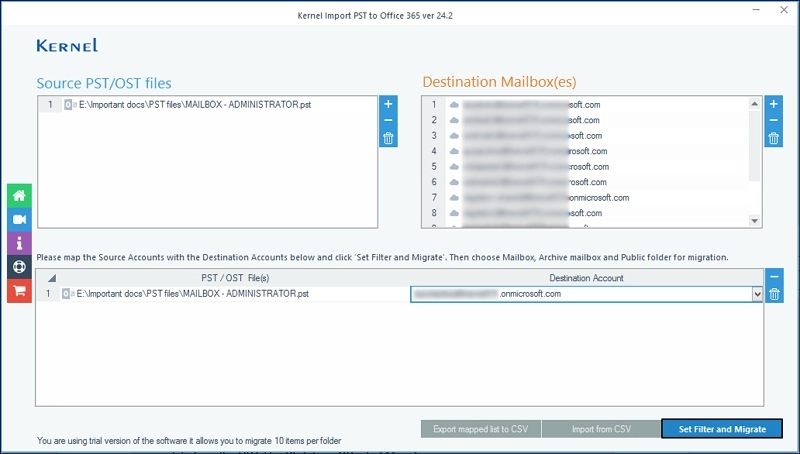Click the mapping grid select-all corner triangle

[x=52, y=278]
